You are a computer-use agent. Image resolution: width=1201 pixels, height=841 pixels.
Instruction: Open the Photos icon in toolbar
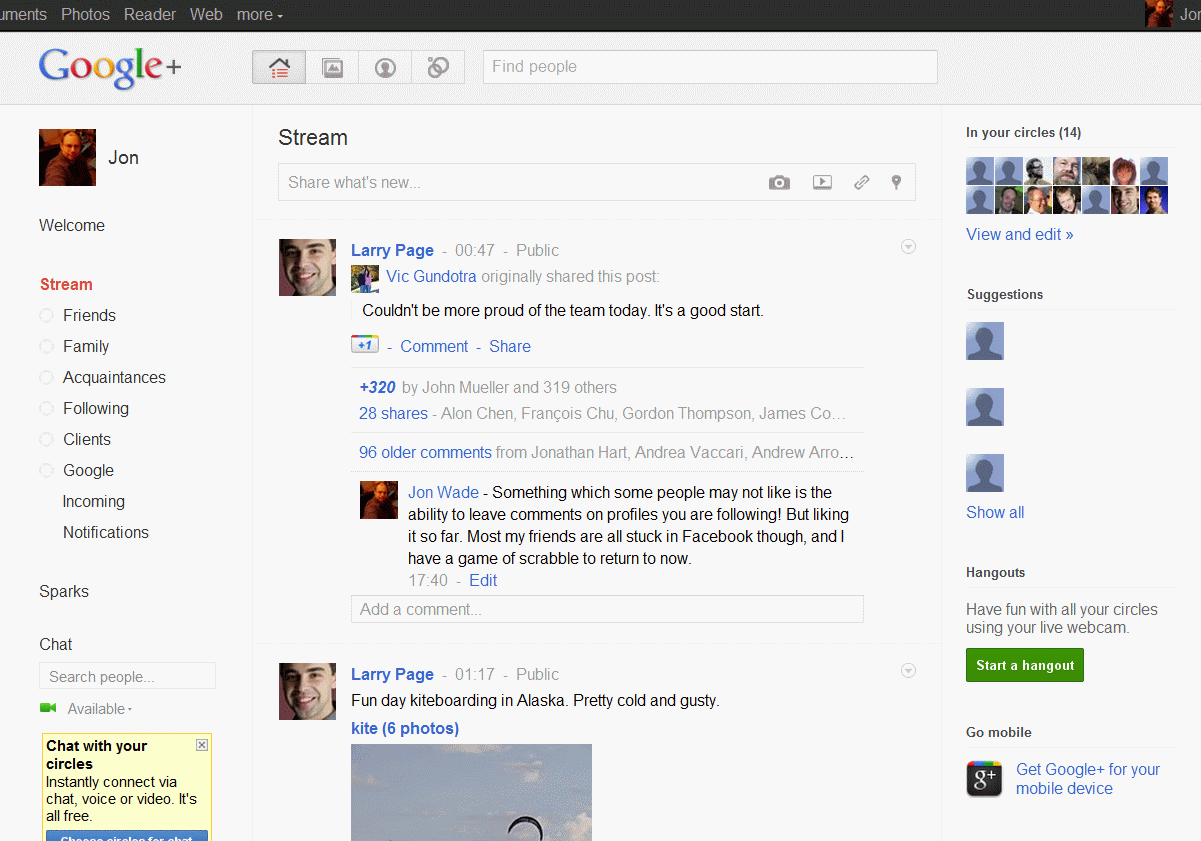[x=332, y=68]
